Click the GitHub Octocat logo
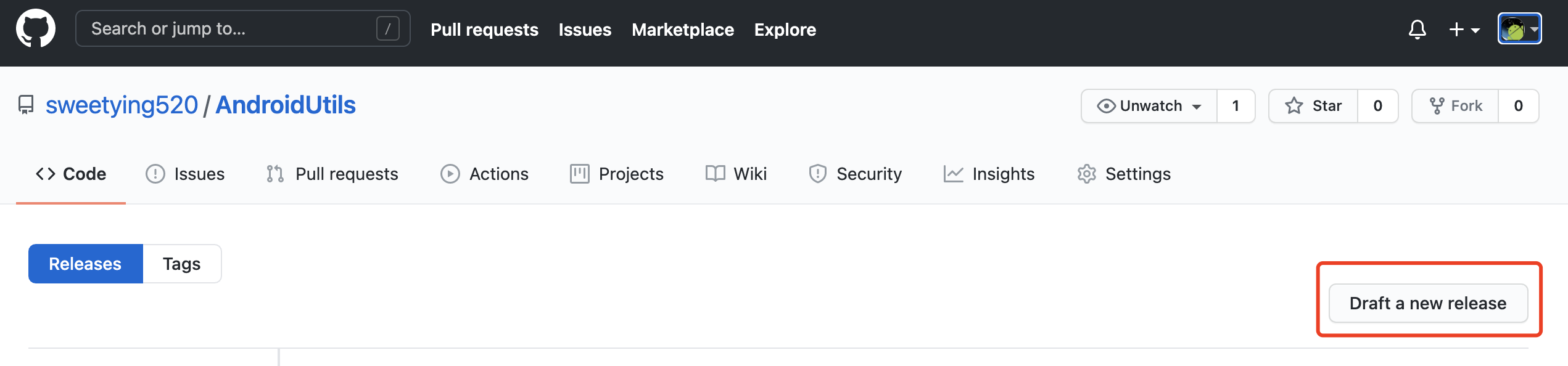 pyautogui.click(x=36, y=28)
